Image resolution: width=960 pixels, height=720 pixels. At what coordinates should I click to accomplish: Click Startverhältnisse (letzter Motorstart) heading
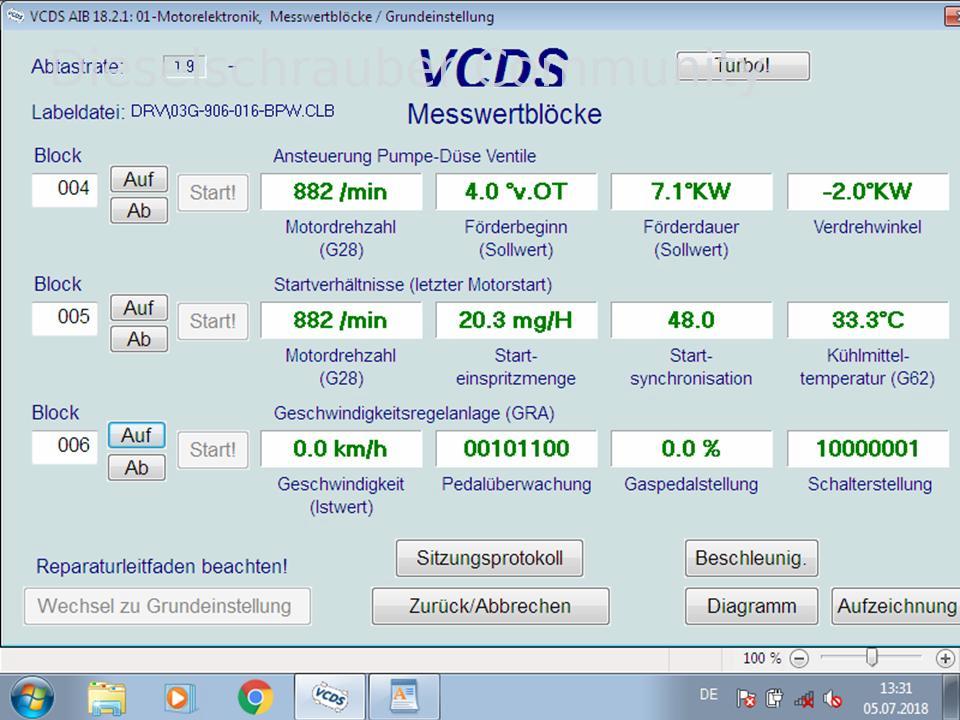coord(413,285)
